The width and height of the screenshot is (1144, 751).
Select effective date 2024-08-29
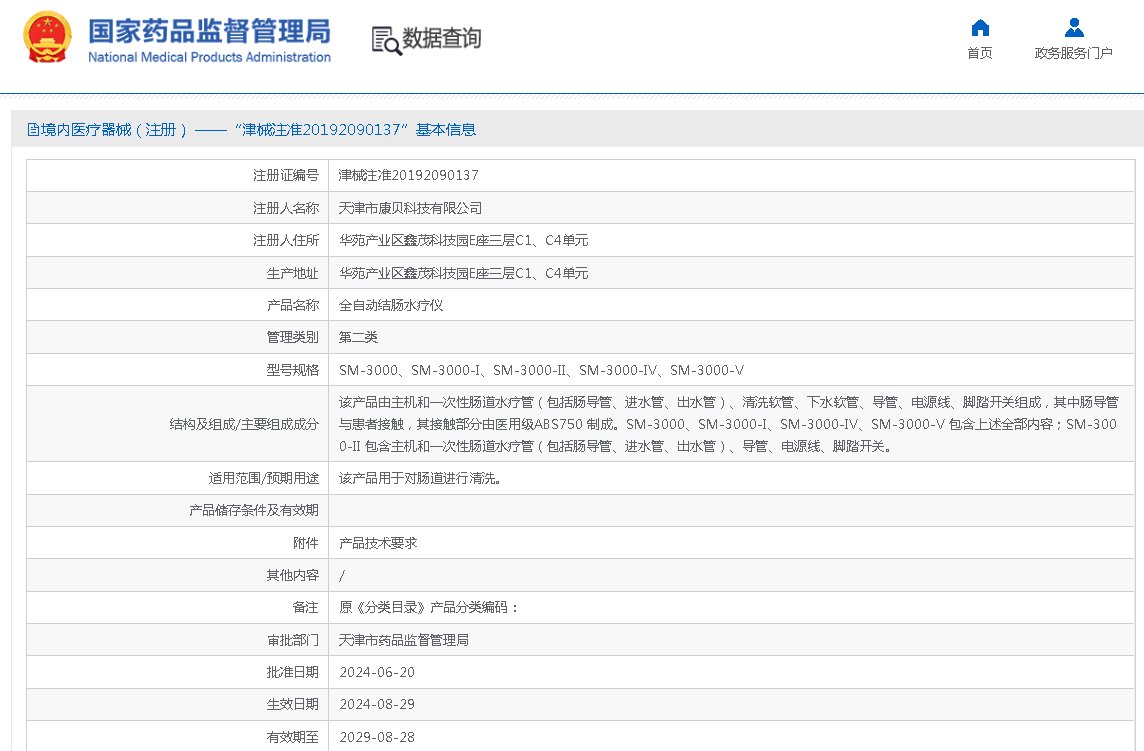click(x=377, y=704)
